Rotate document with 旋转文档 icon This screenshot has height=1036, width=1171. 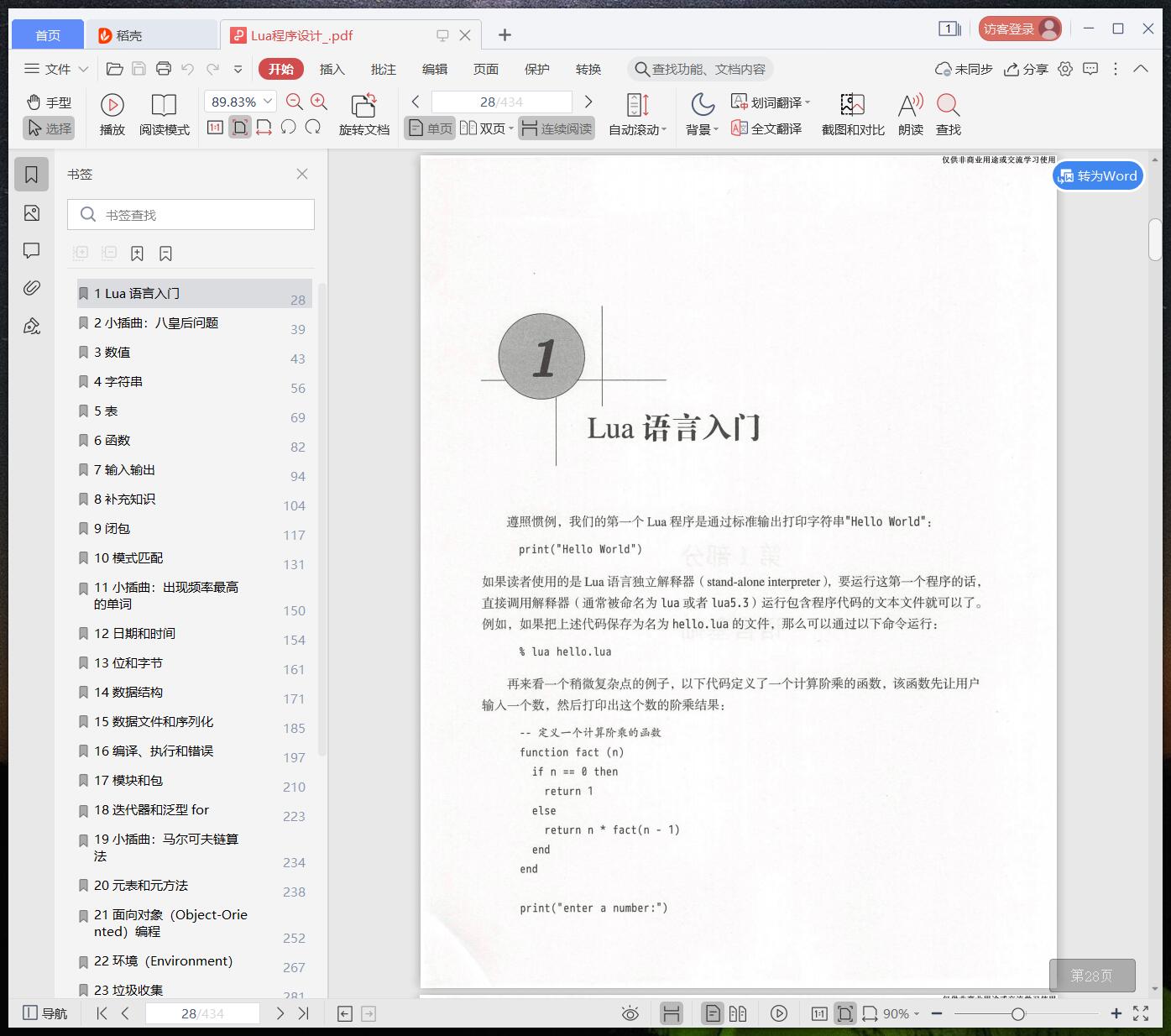click(x=364, y=115)
